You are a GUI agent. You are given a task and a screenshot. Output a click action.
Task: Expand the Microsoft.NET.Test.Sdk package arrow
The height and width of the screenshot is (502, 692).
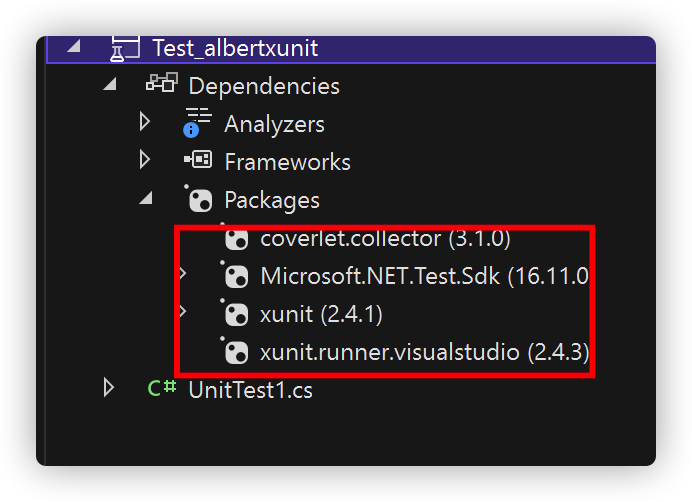[x=183, y=273]
